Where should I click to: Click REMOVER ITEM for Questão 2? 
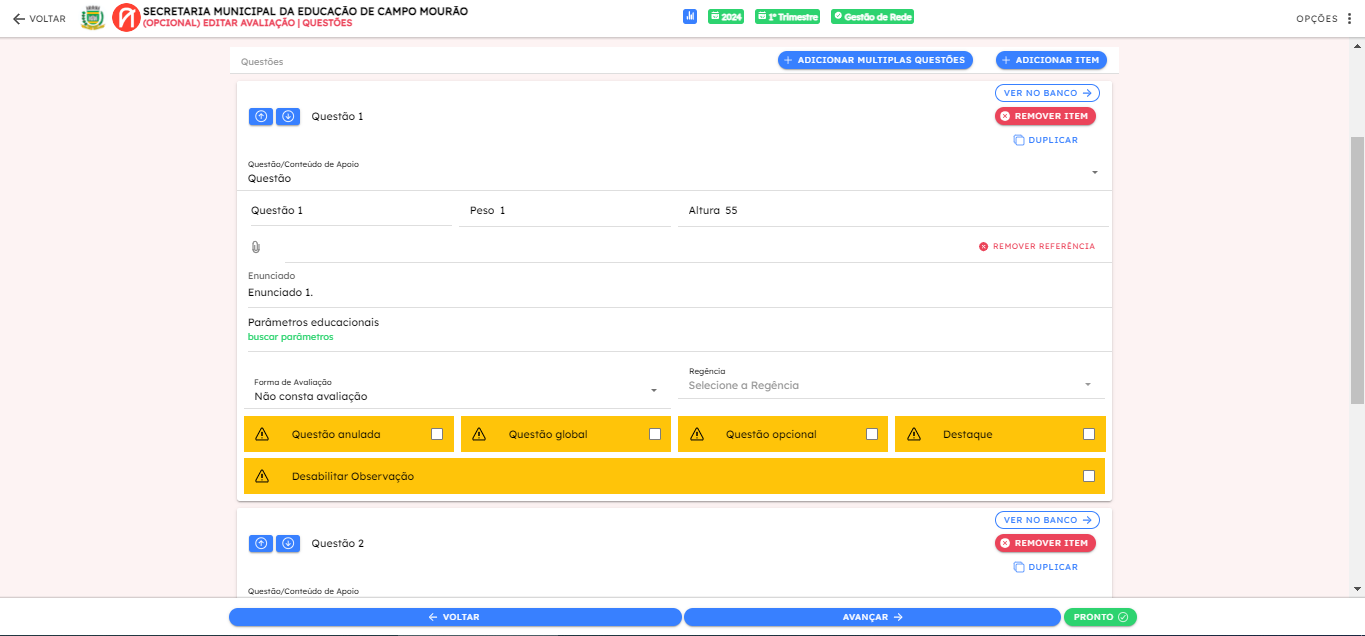point(1045,543)
